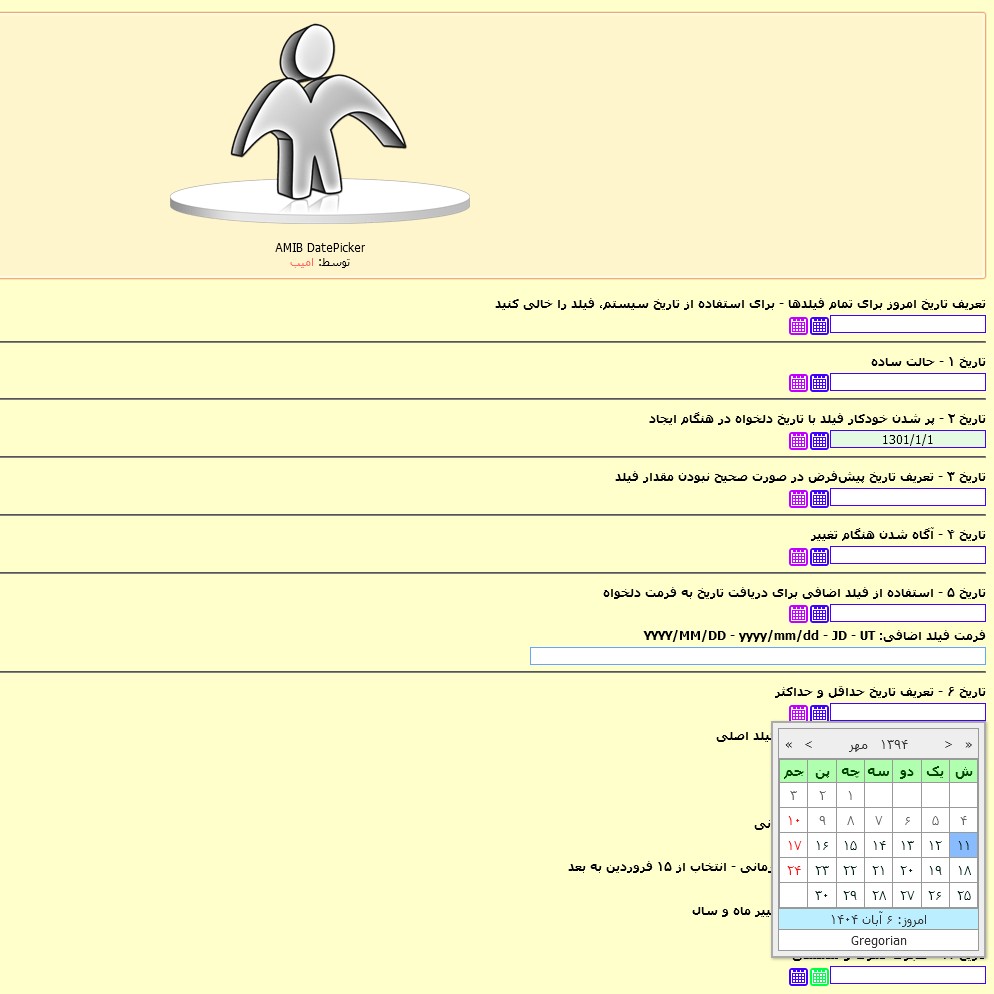
Task: Go back one month with the < arrow
Action: [x=808, y=744]
